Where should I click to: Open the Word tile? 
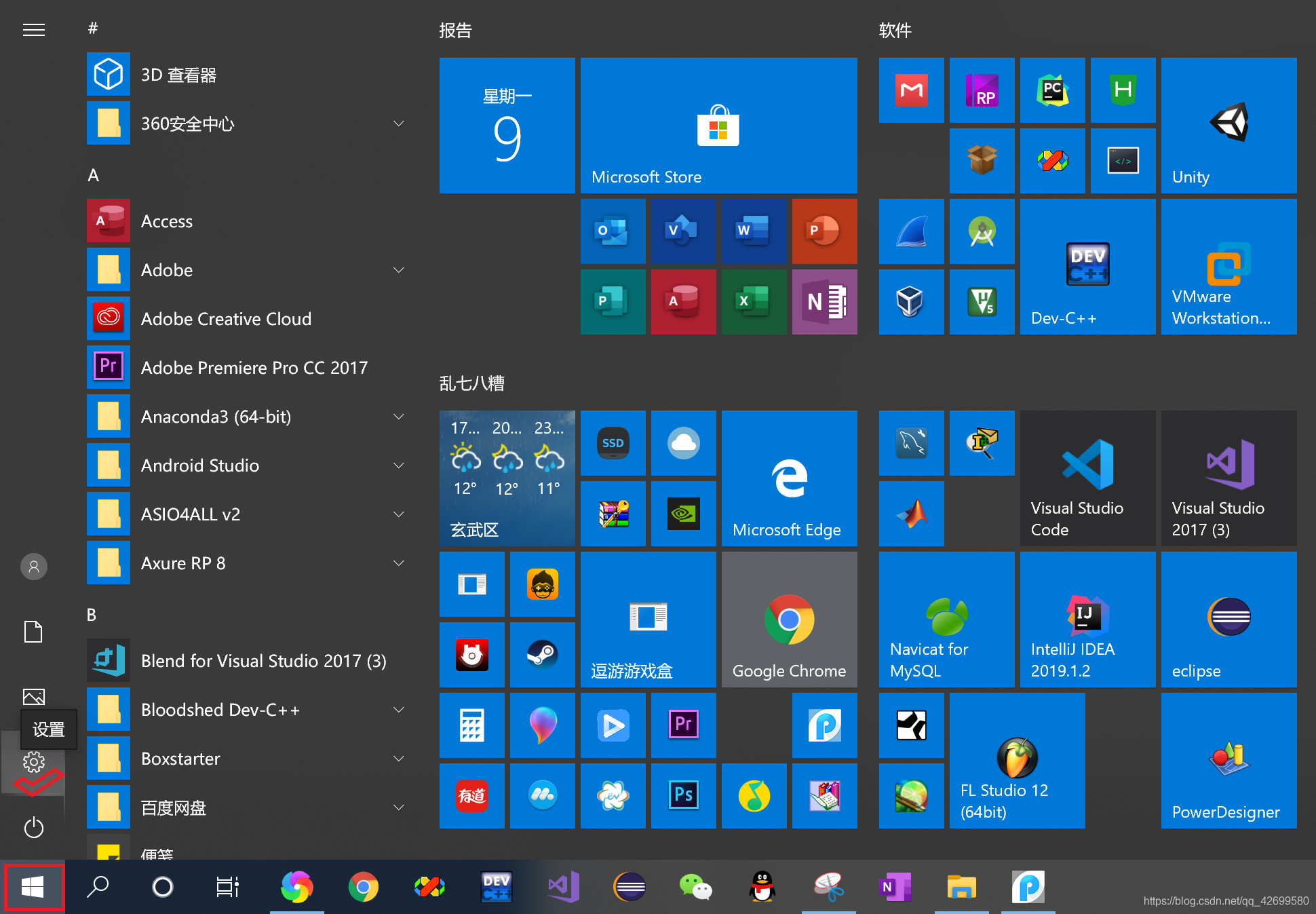click(754, 231)
